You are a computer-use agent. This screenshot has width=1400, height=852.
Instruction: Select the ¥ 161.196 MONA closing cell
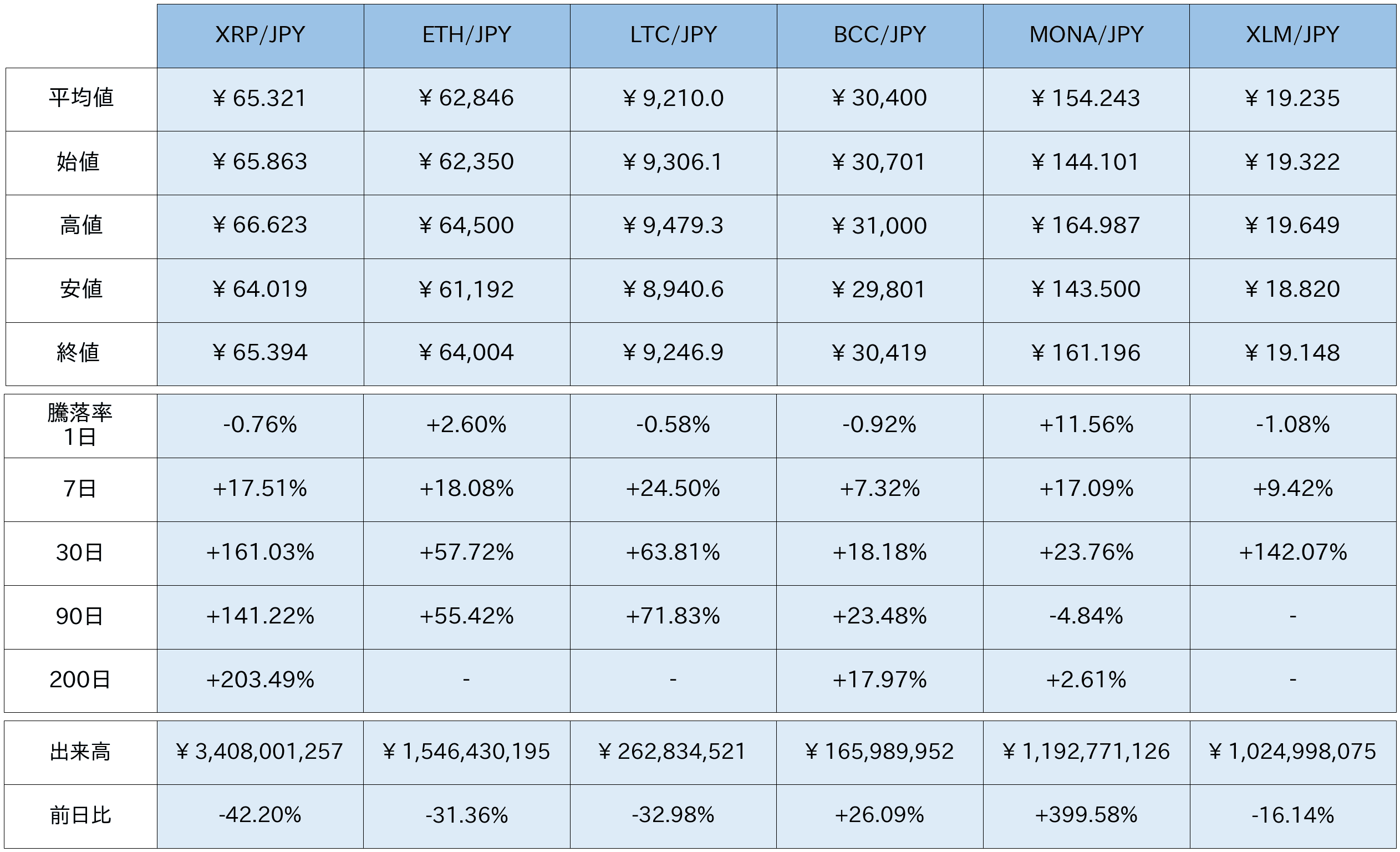(x=1086, y=353)
